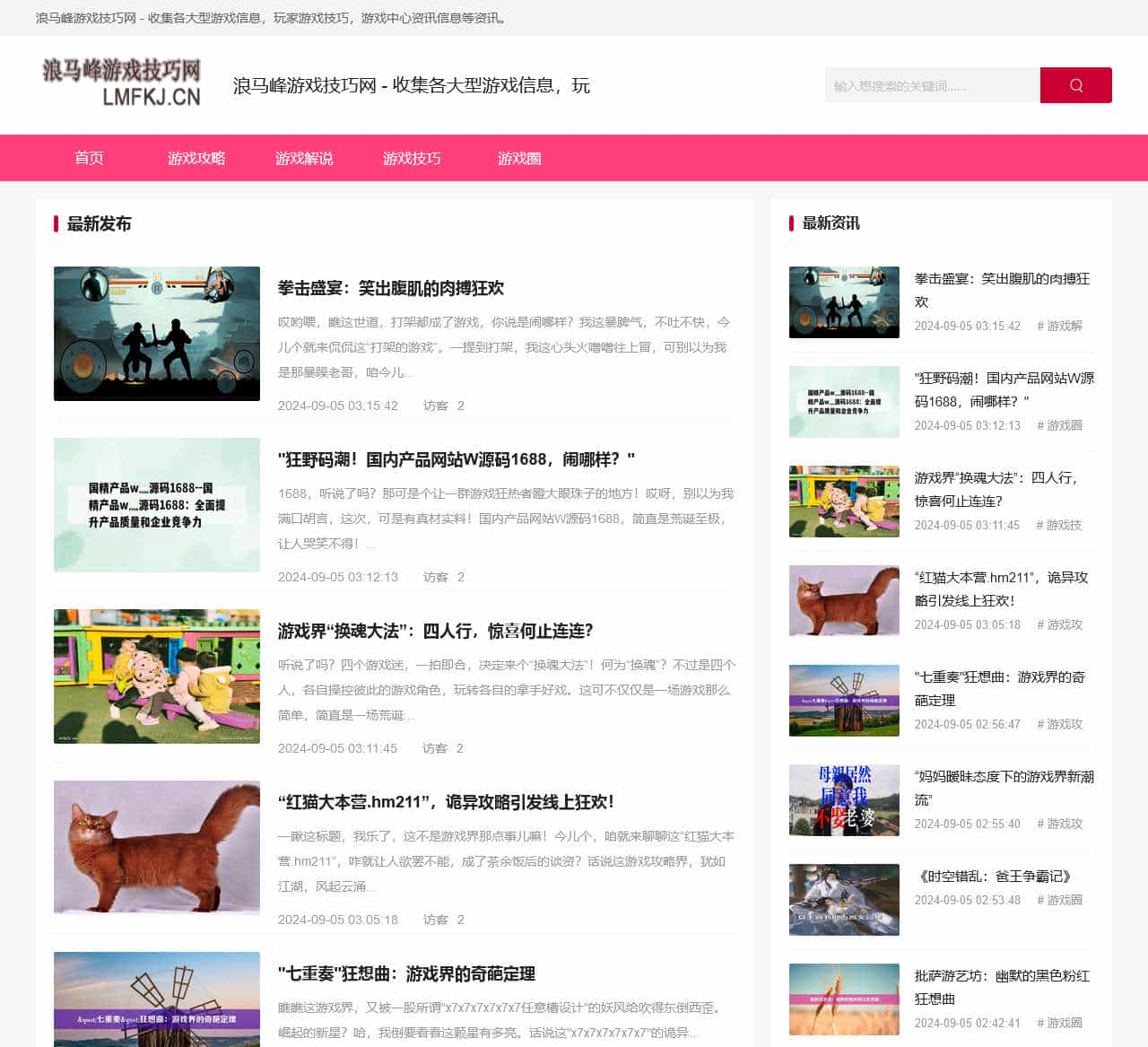The image size is (1148, 1047).
Task: Click sidebar boxing game thumbnail
Action: [844, 302]
